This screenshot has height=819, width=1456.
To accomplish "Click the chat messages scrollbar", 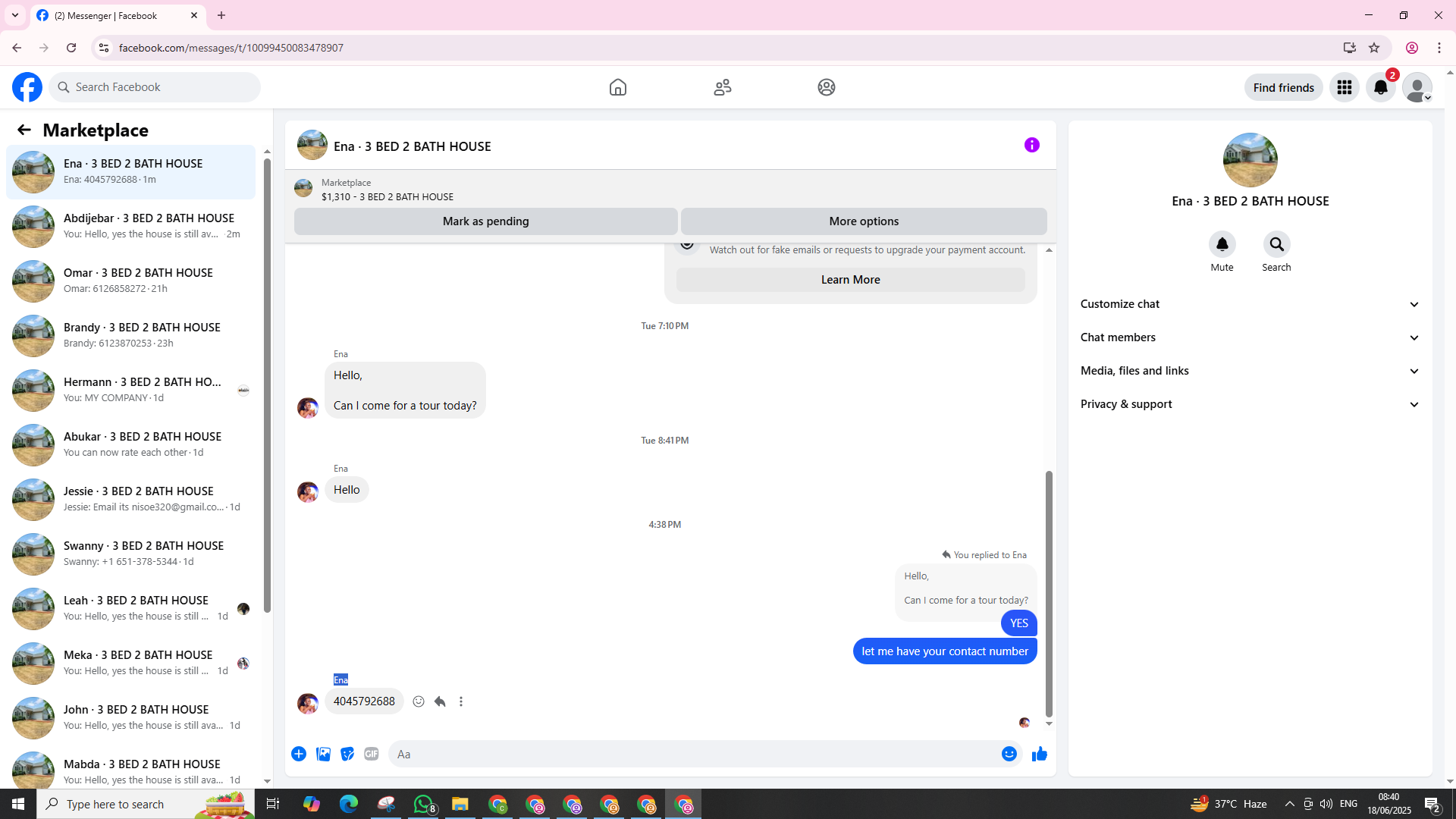I will 1049,594.
